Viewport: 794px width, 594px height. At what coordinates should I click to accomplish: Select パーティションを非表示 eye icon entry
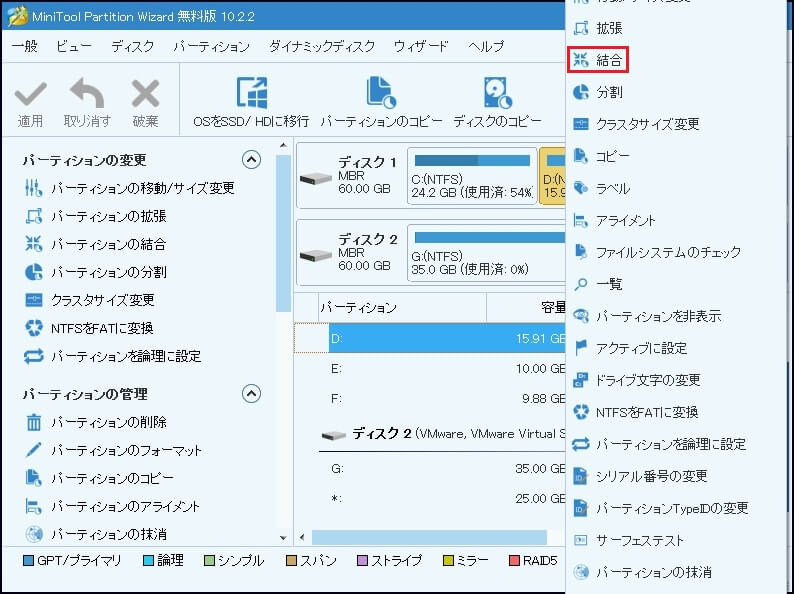click(x=657, y=316)
